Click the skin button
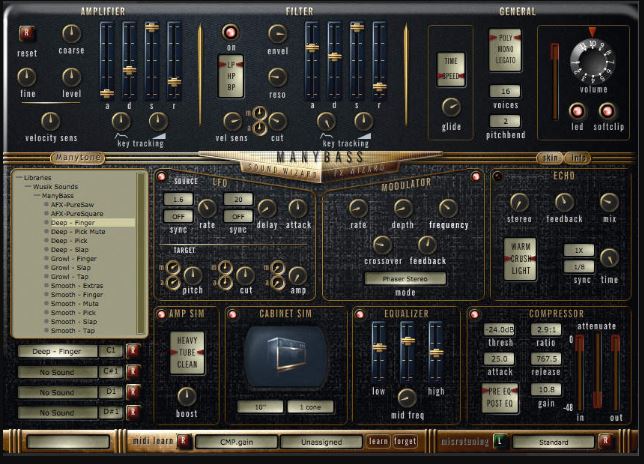The image size is (644, 464). [x=550, y=158]
